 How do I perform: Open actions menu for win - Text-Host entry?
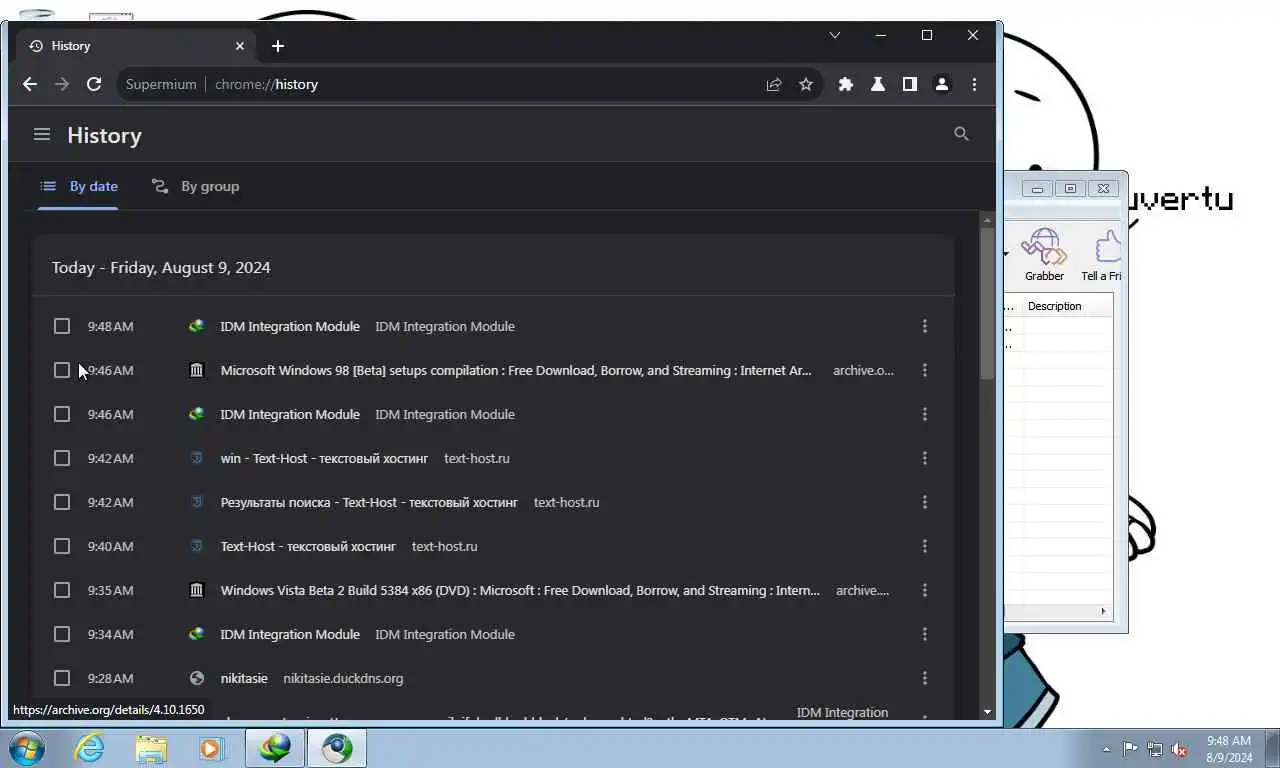tap(925, 458)
